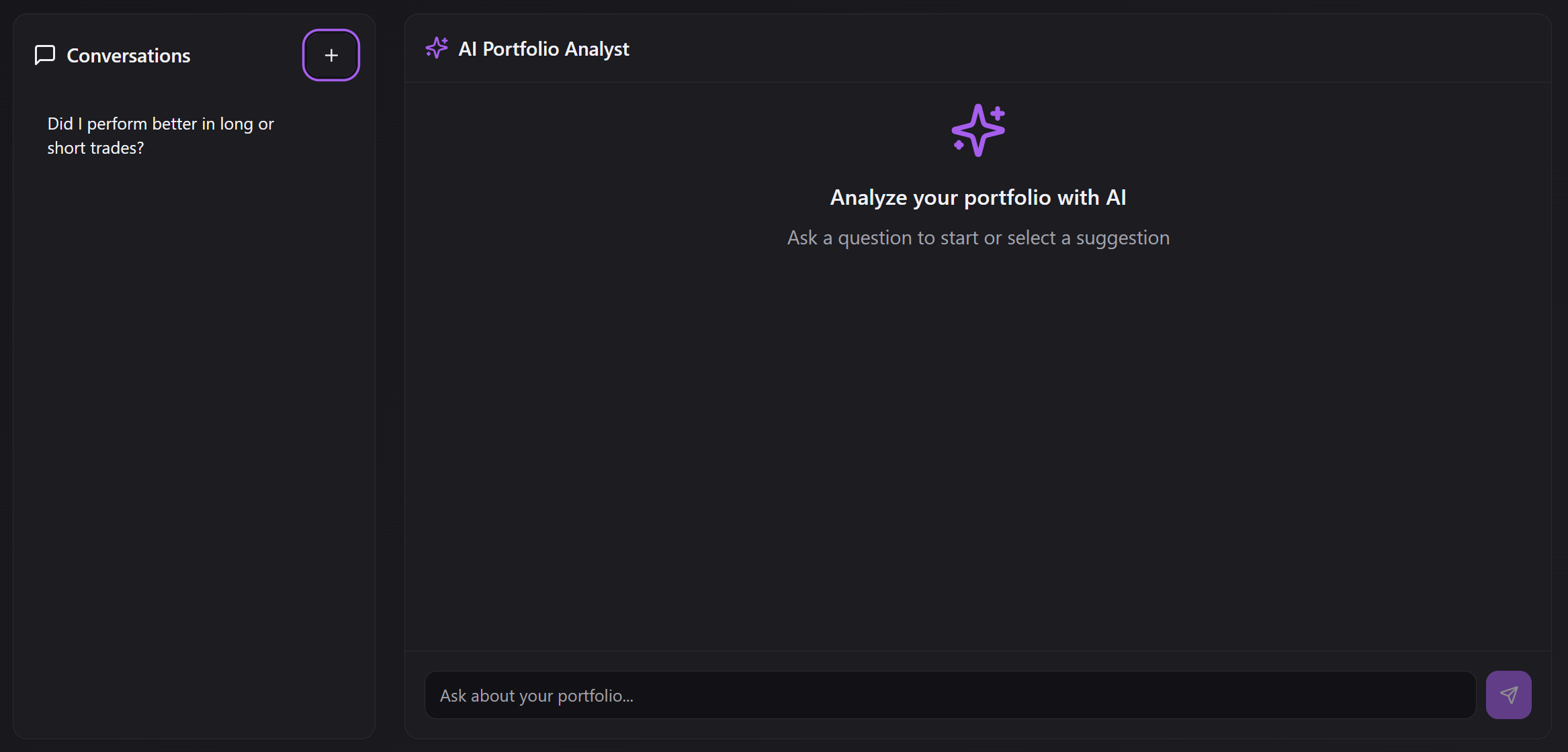This screenshot has height=752, width=1568.
Task: Click the AI Portfolio Analyst title
Action: 543,49
